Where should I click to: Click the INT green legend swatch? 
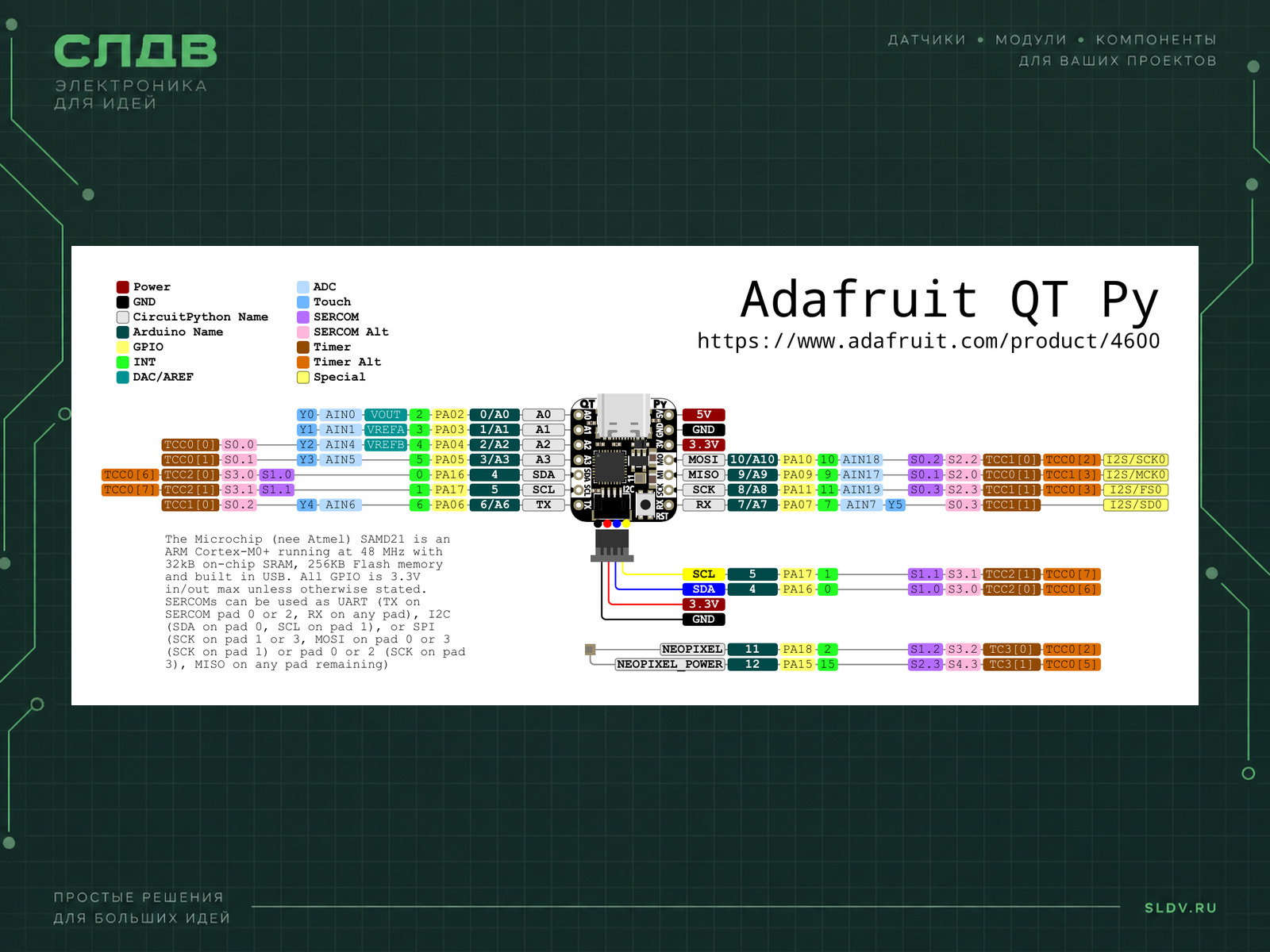(x=123, y=363)
